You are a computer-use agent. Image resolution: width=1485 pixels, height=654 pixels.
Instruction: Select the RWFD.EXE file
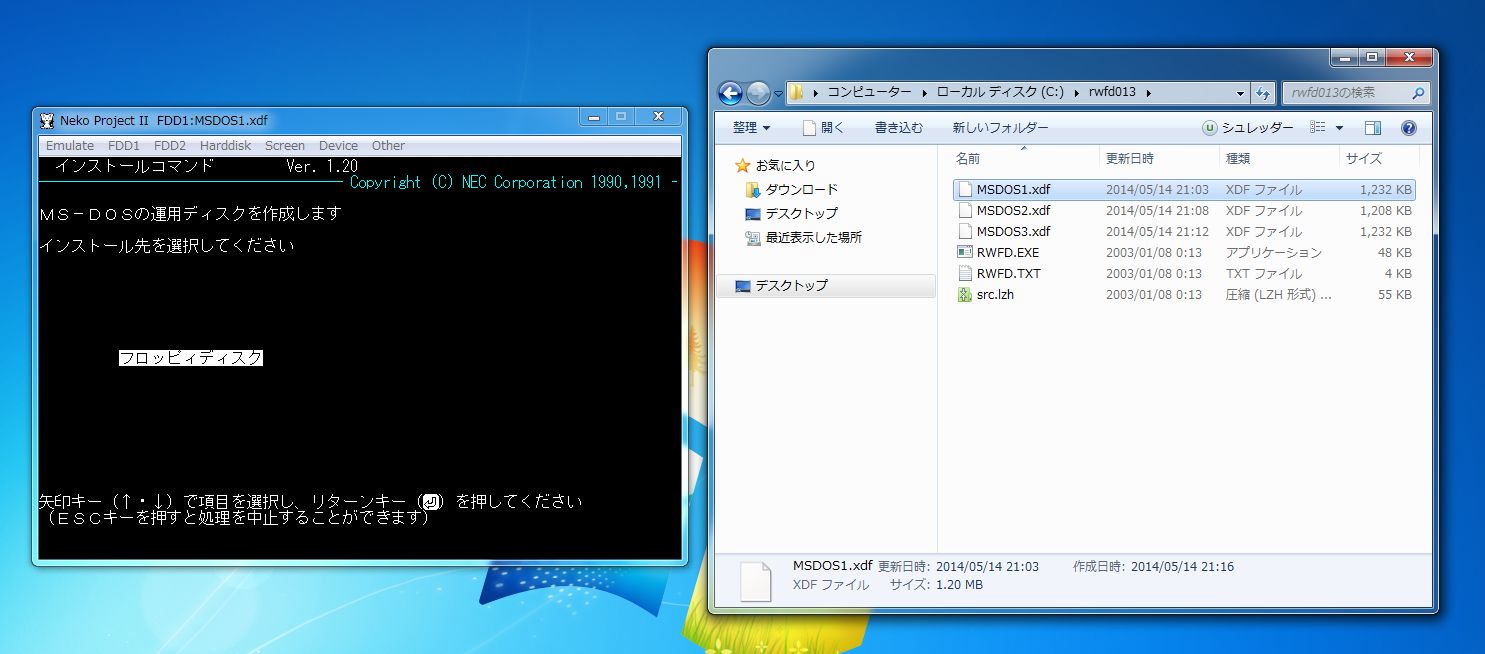pos(1184,252)
